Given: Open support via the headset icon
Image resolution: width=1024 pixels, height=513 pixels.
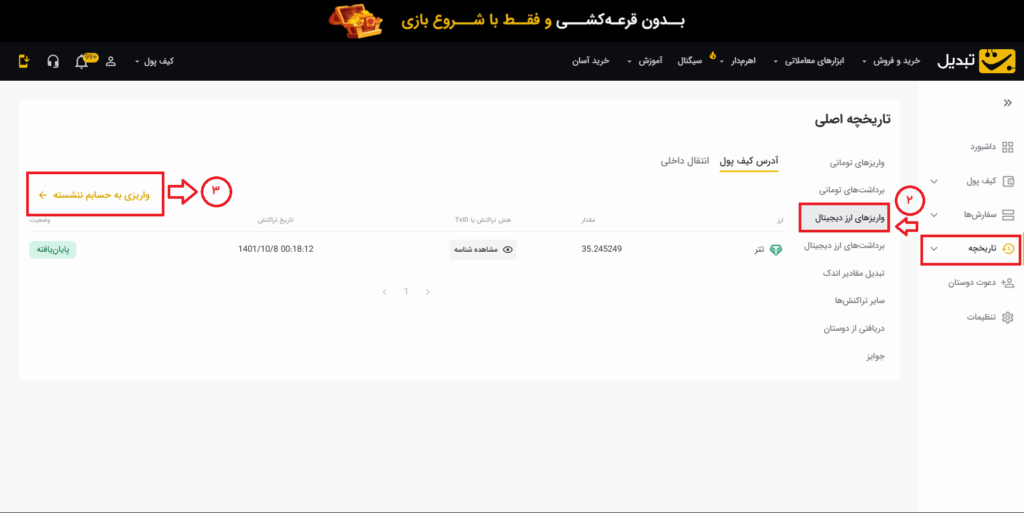Looking at the screenshot, I should [x=53, y=62].
